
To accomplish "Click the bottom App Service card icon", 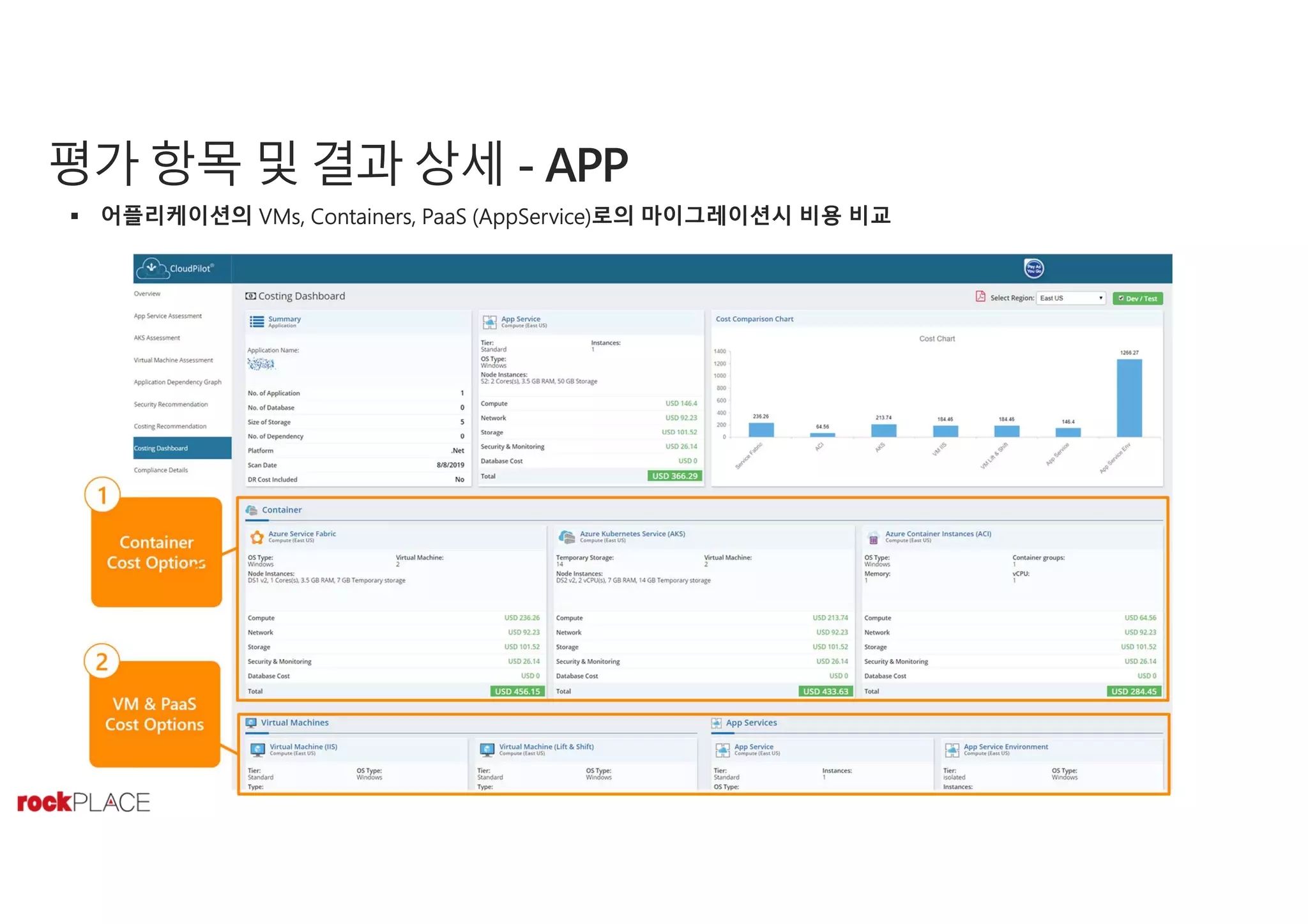I will (722, 750).
